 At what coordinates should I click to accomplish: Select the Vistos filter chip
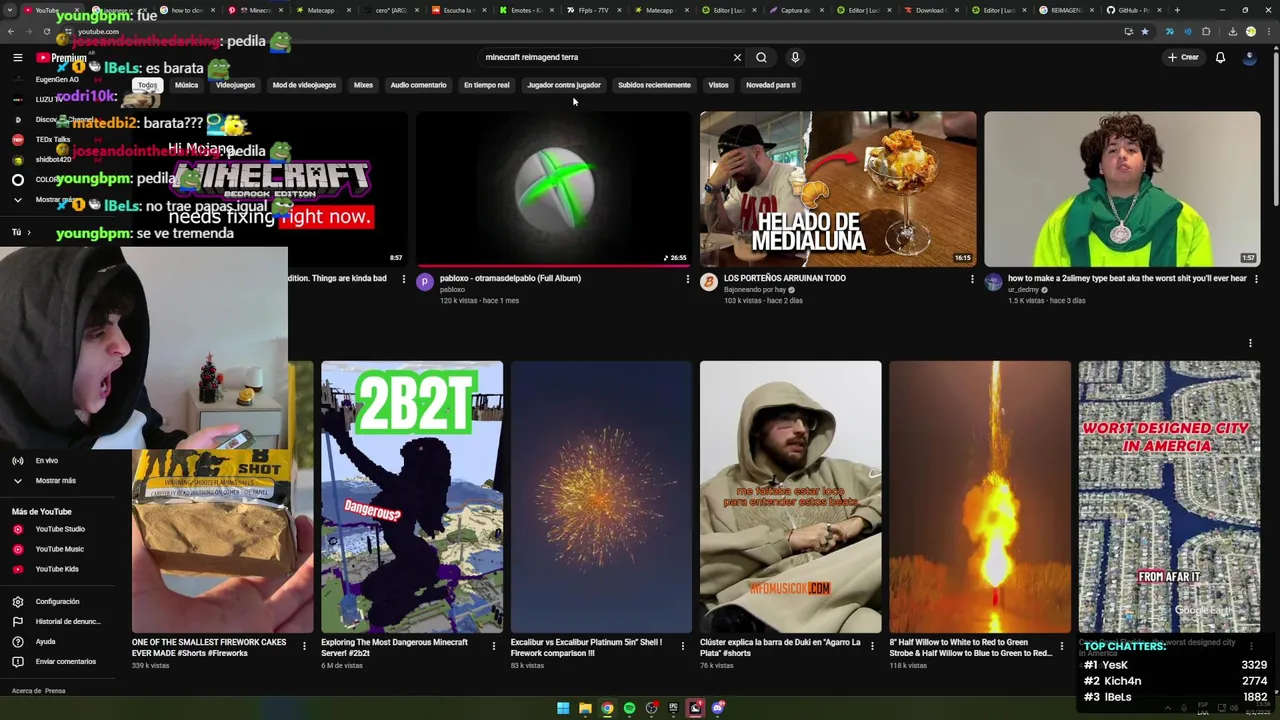tap(718, 85)
